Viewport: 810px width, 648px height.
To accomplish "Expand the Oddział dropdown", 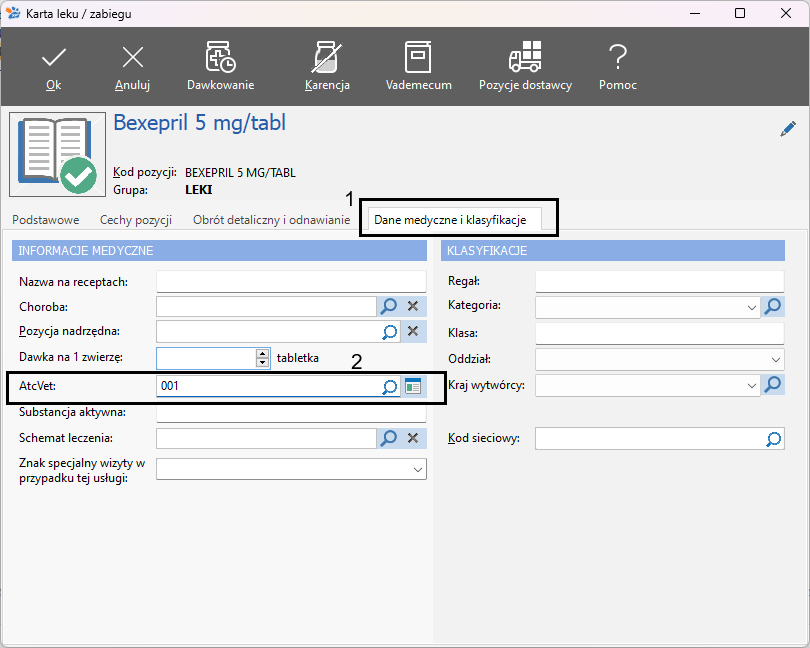I will 776,360.
